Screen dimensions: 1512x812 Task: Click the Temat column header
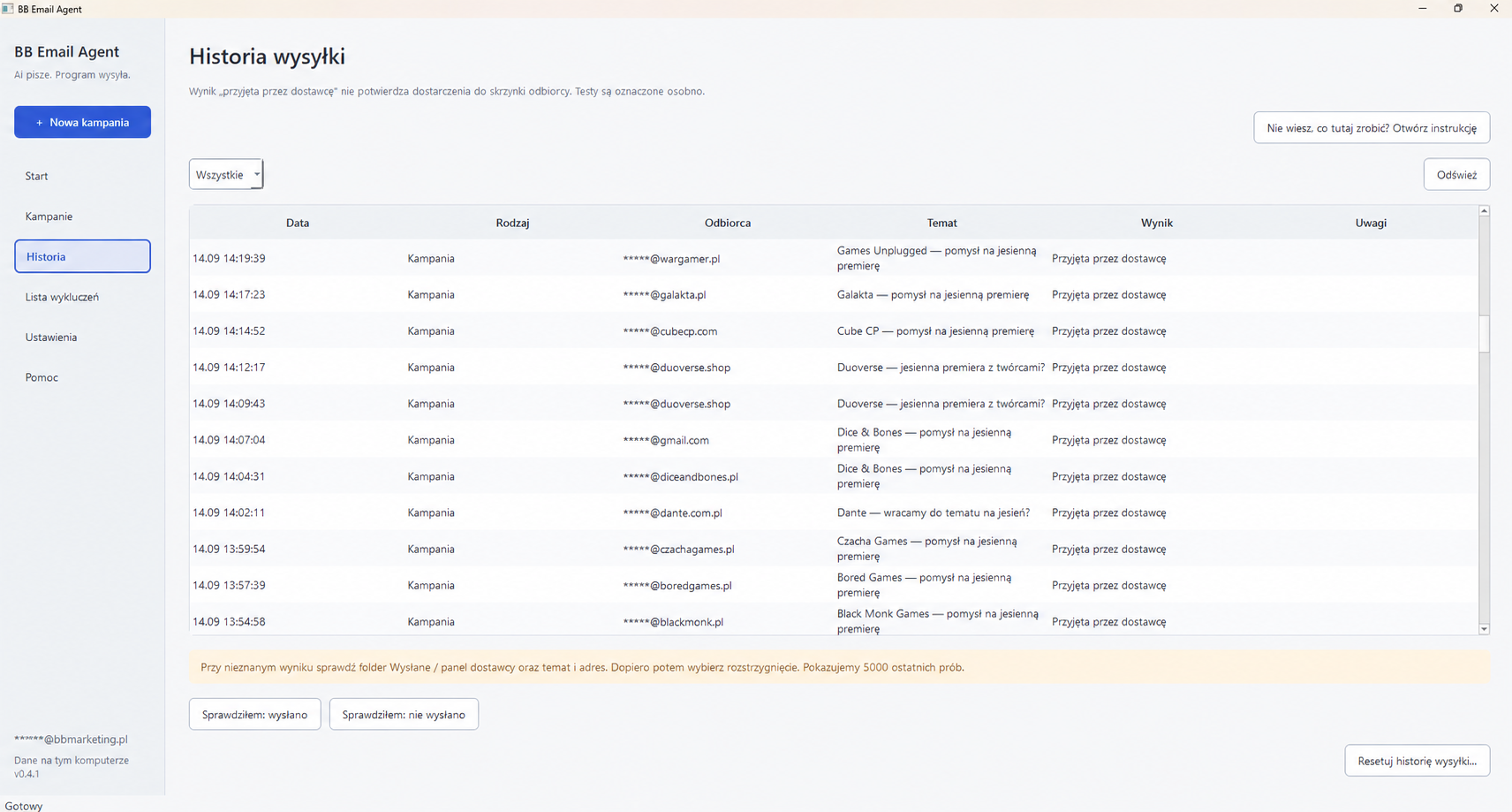point(942,223)
